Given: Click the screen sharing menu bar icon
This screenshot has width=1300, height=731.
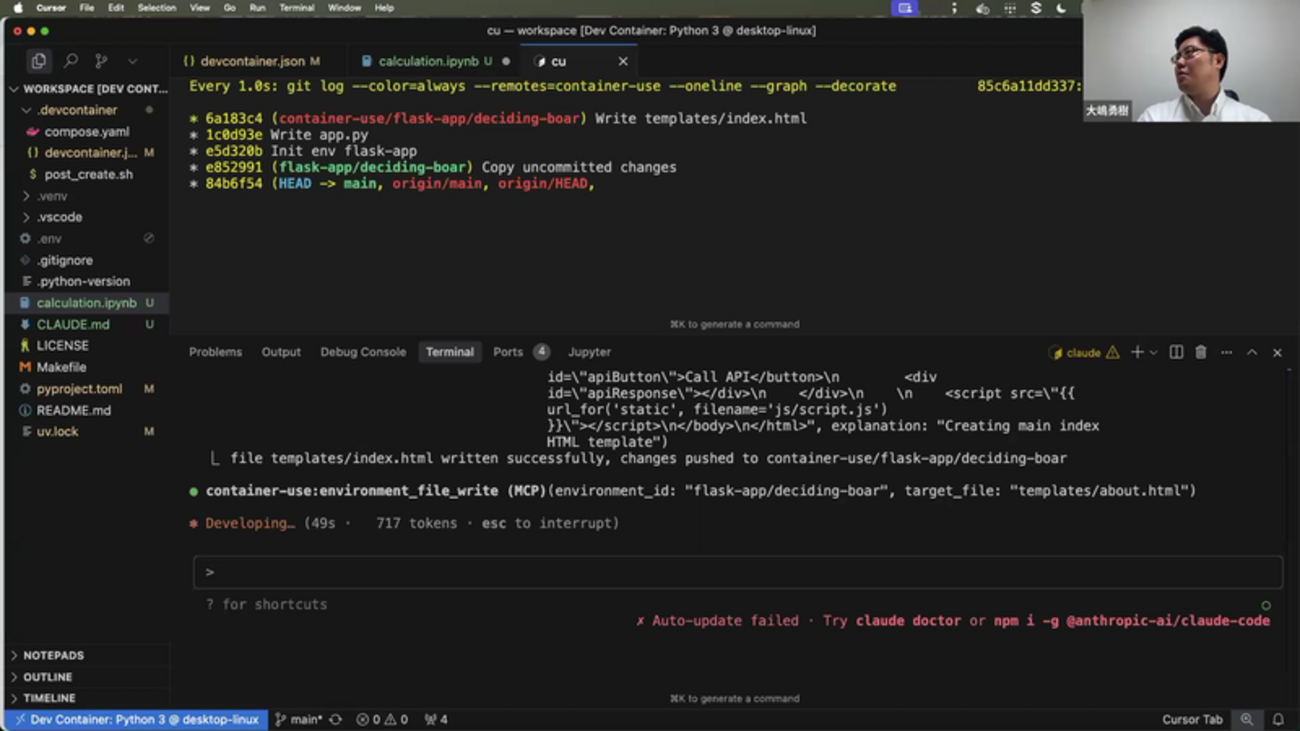Looking at the screenshot, I should coord(905,8).
